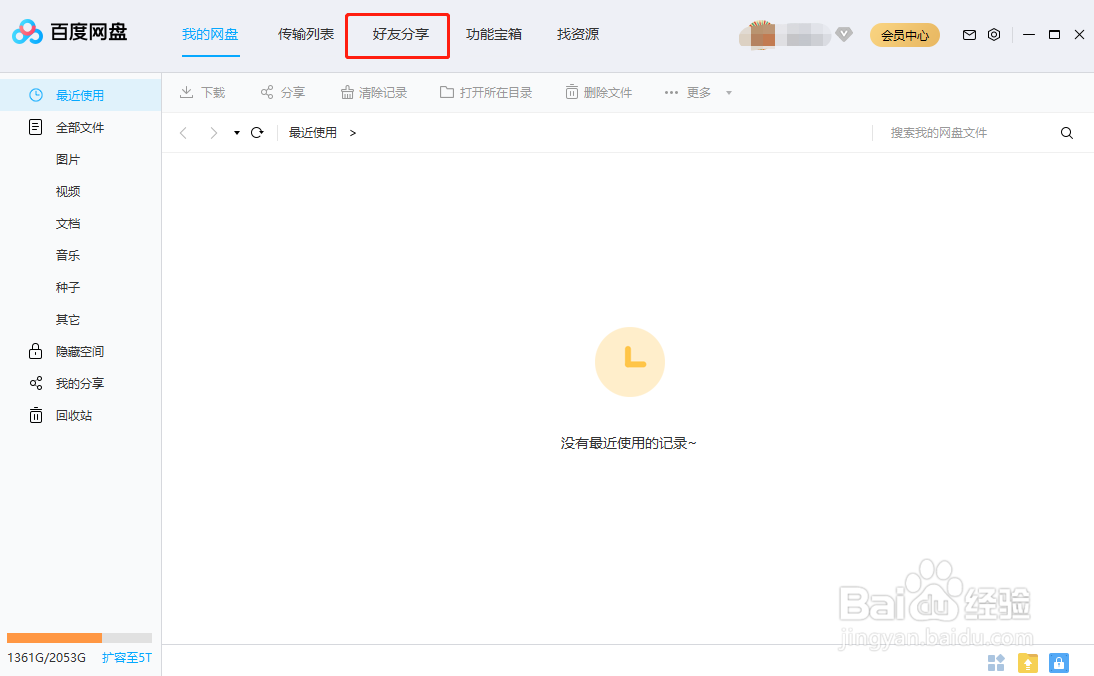
Task: Click the 扩容至5T link
Action: tap(126, 658)
